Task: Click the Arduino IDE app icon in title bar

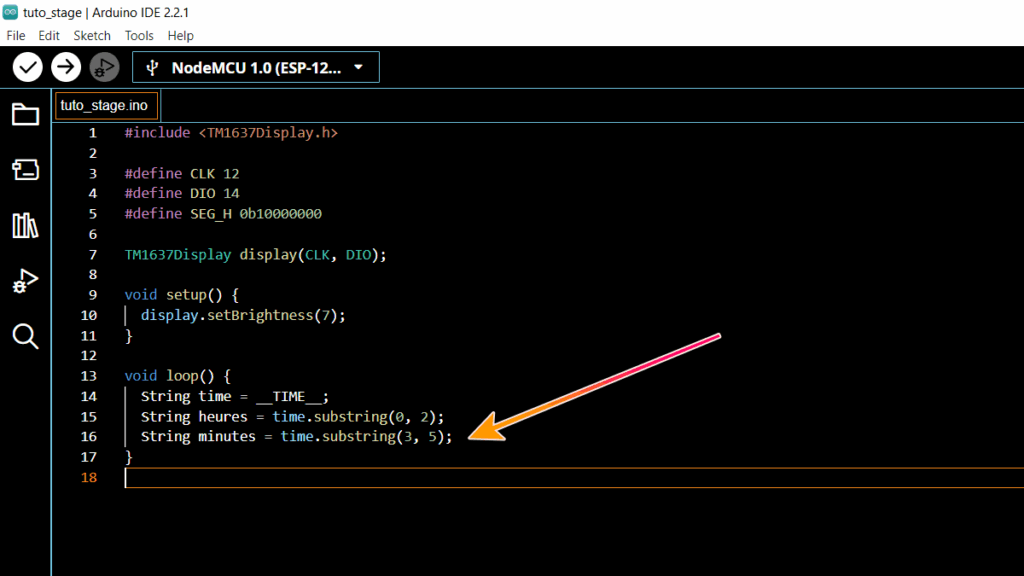Action: point(10,12)
